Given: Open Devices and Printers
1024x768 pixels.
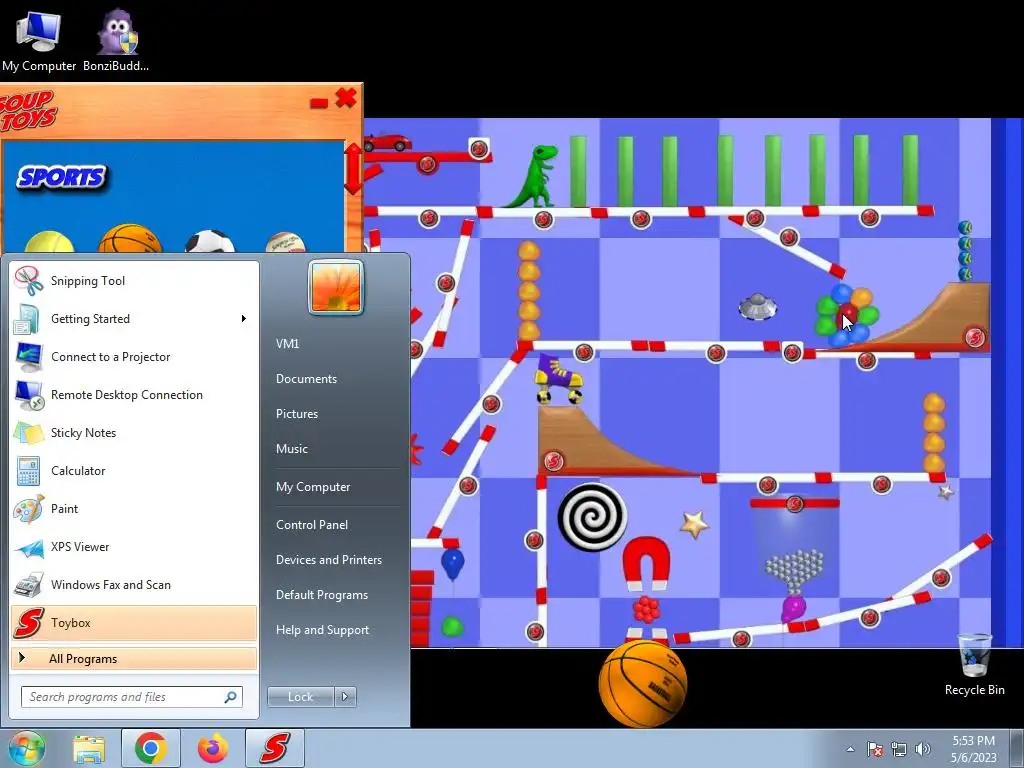Looking at the screenshot, I should pos(329,560).
